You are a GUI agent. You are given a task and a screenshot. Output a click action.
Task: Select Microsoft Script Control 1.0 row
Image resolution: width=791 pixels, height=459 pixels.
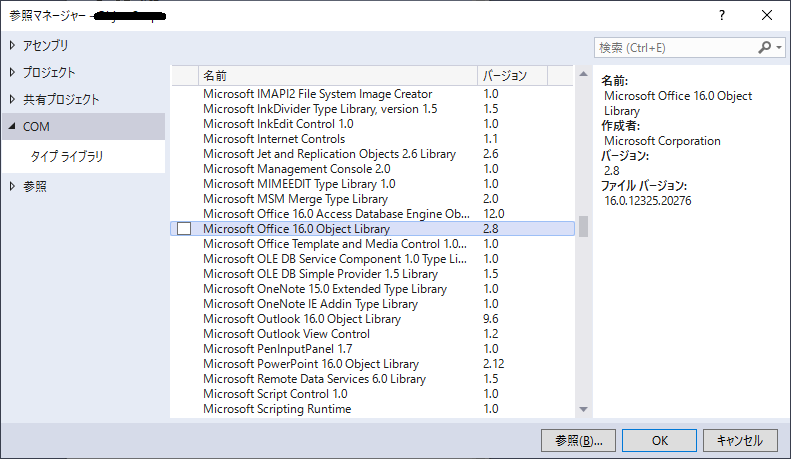(x=372, y=394)
